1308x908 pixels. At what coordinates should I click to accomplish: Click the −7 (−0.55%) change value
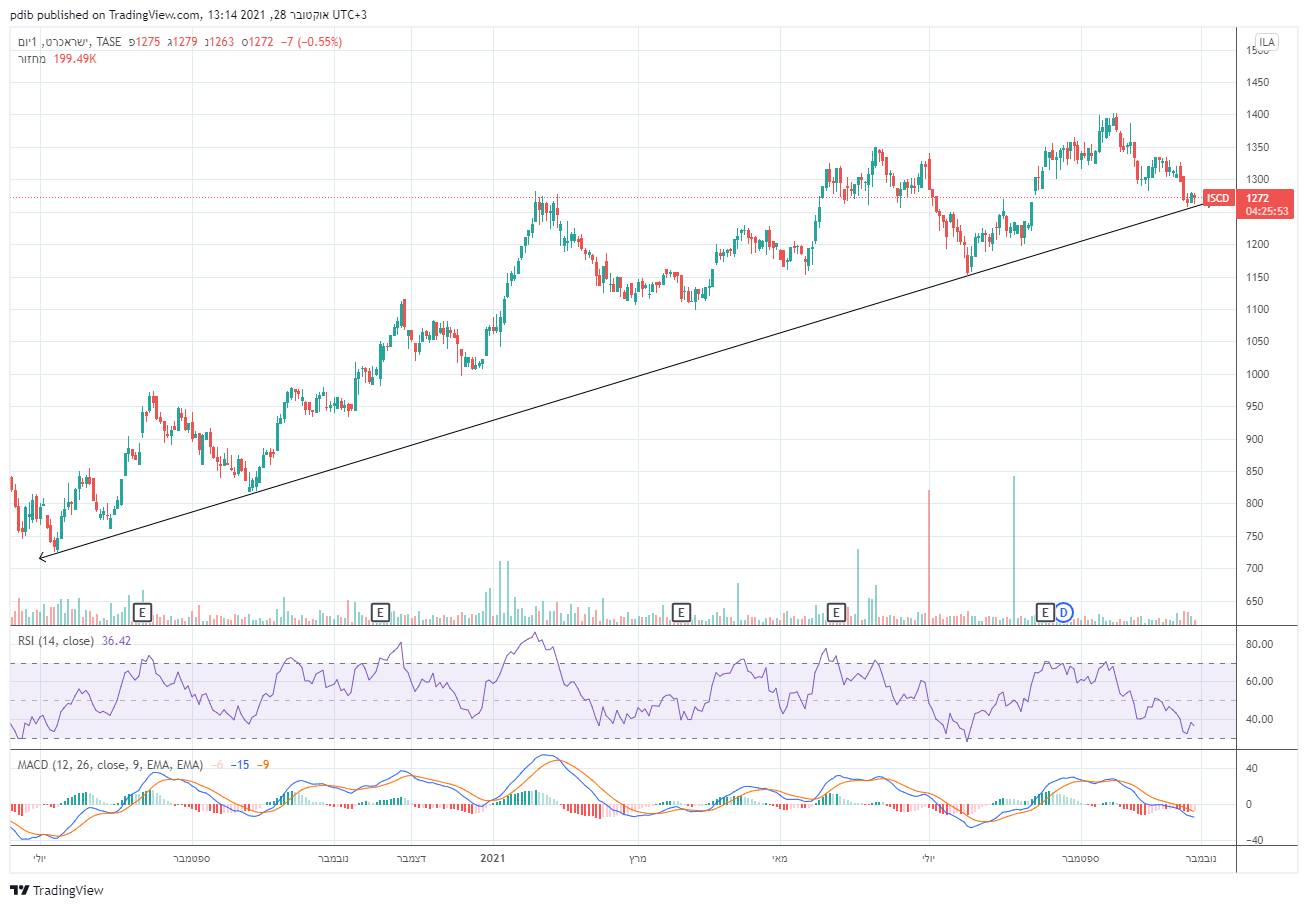click(x=311, y=42)
